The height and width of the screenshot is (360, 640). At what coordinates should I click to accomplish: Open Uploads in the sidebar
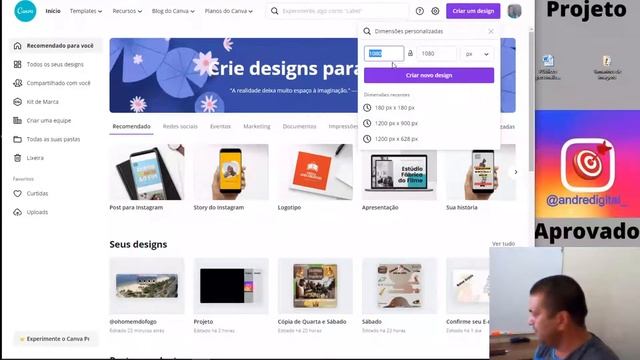(x=56, y=212)
